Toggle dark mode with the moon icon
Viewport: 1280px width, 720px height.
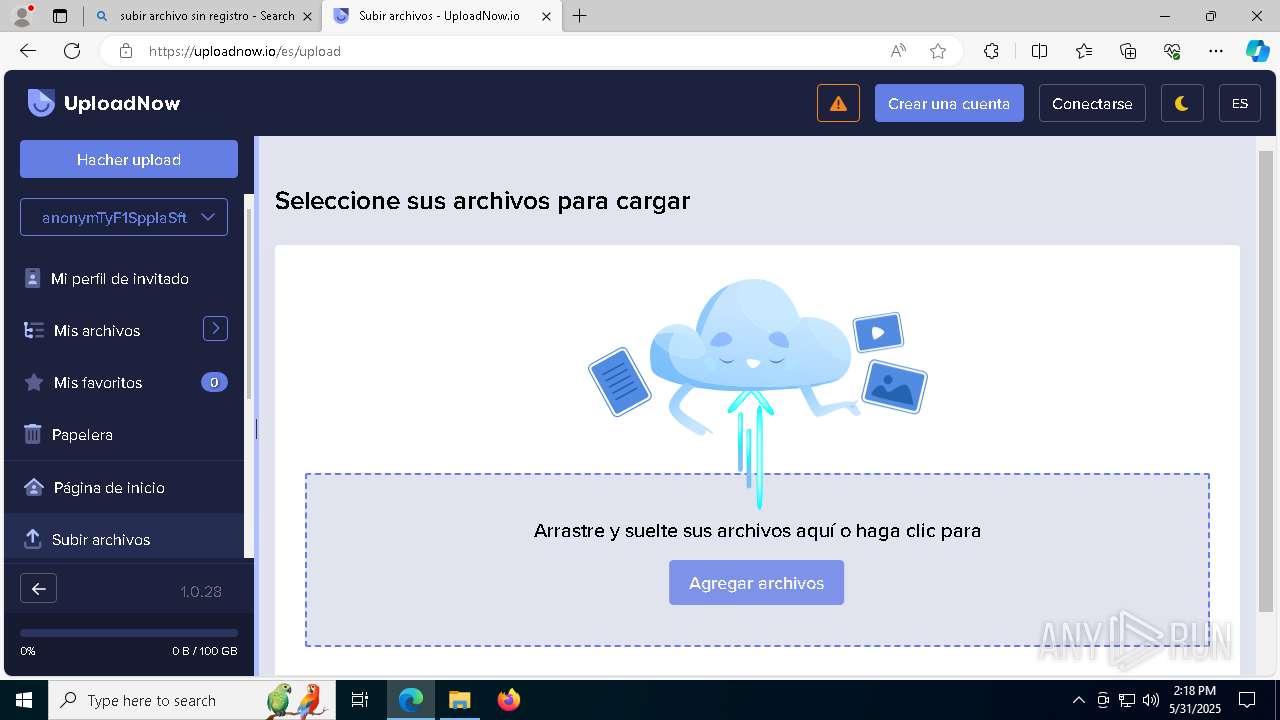point(1182,103)
